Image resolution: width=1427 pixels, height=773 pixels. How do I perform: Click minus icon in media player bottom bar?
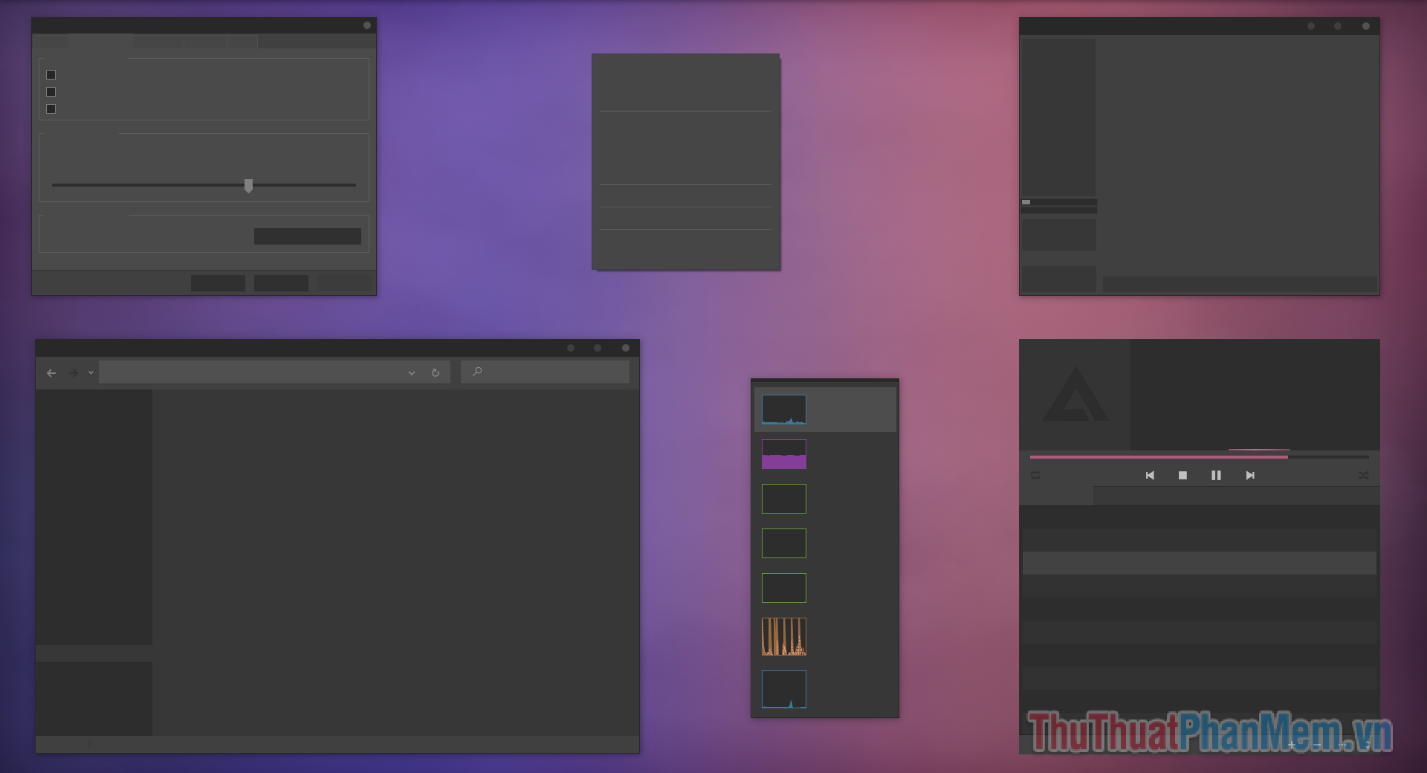1317,744
